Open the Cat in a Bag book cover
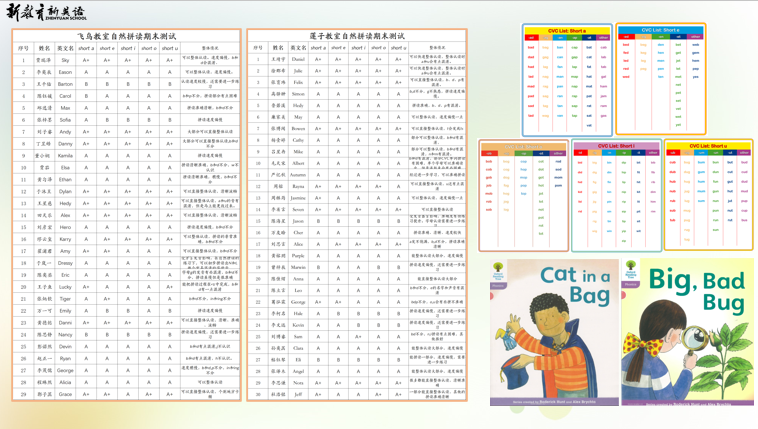 (554, 332)
